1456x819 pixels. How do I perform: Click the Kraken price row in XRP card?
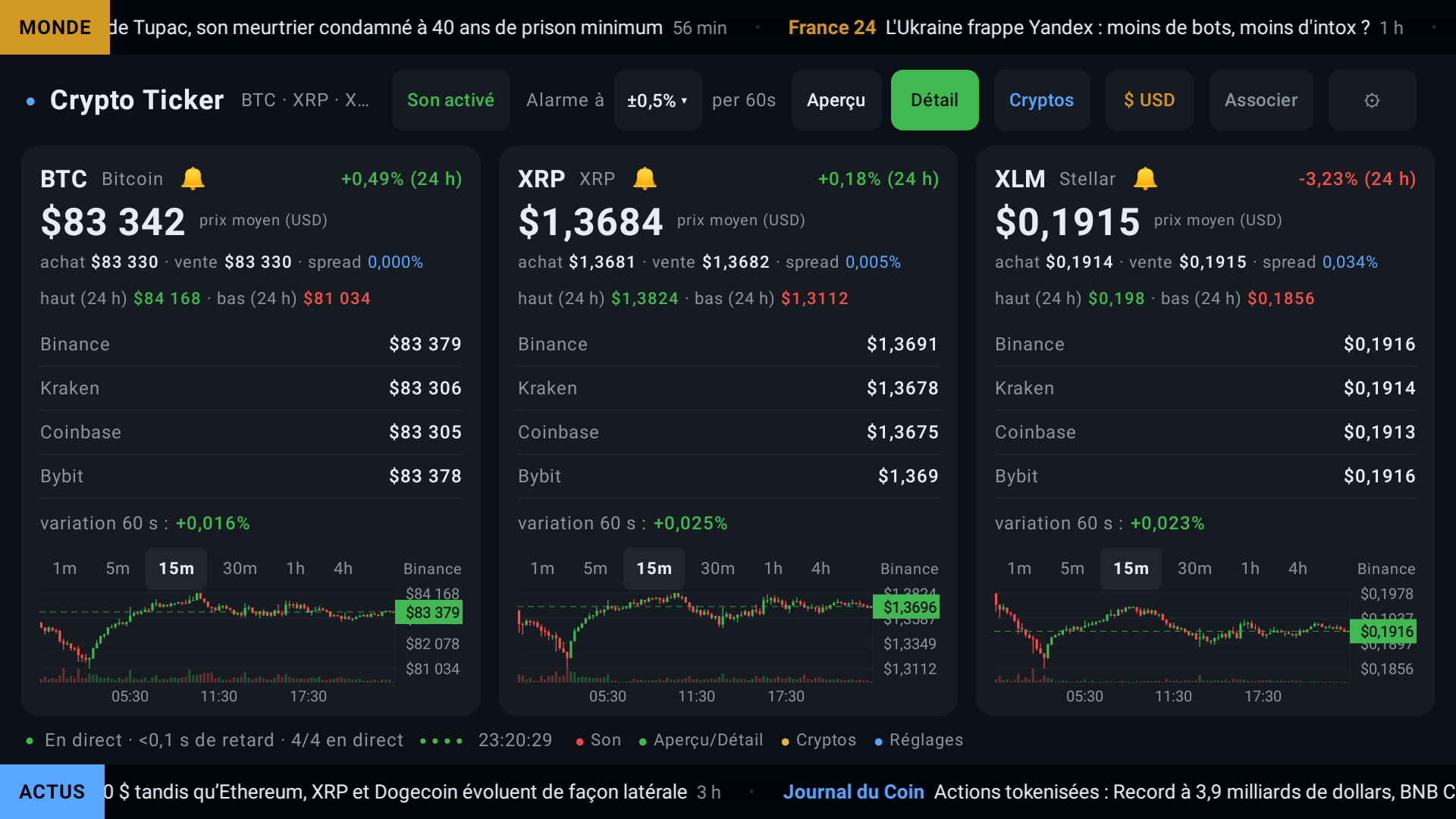click(x=728, y=388)
